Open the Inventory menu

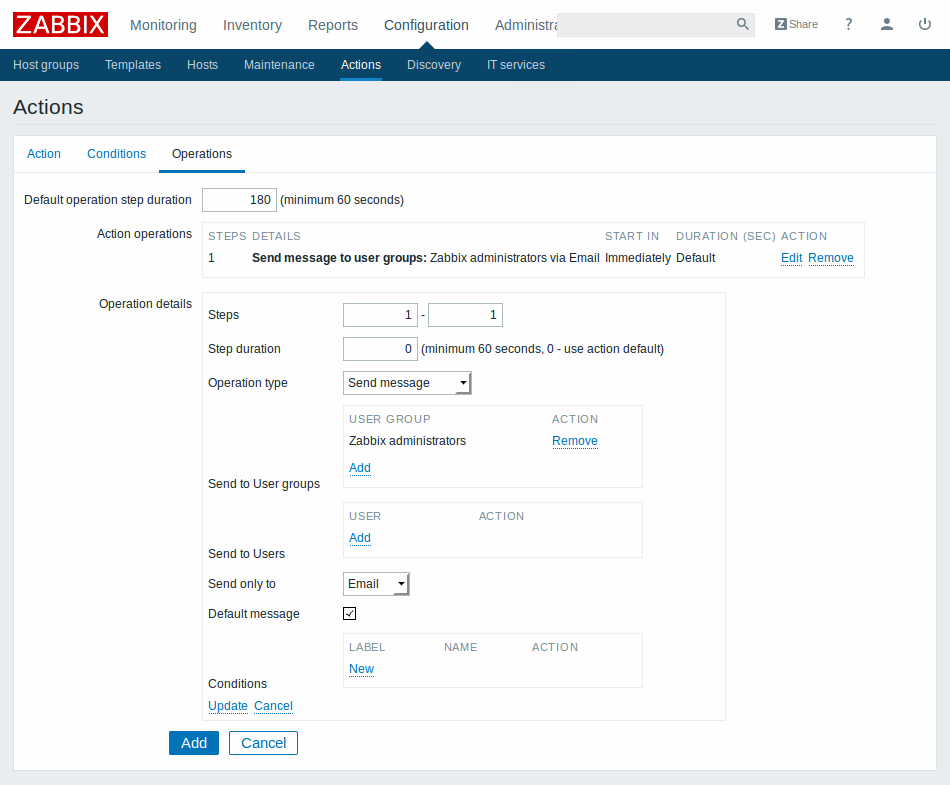[x=252, y=25]
